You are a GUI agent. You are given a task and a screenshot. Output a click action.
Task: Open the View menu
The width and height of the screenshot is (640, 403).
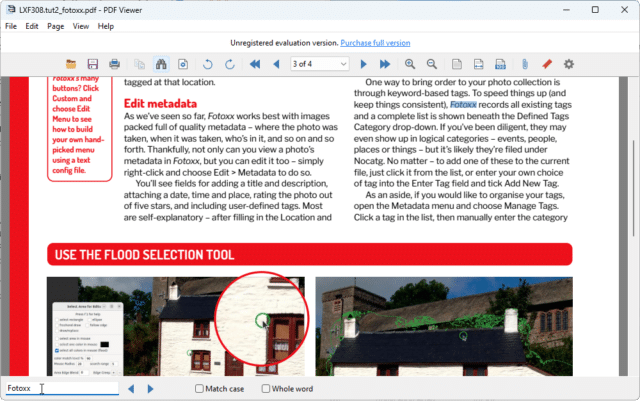(x=80, y=26)
